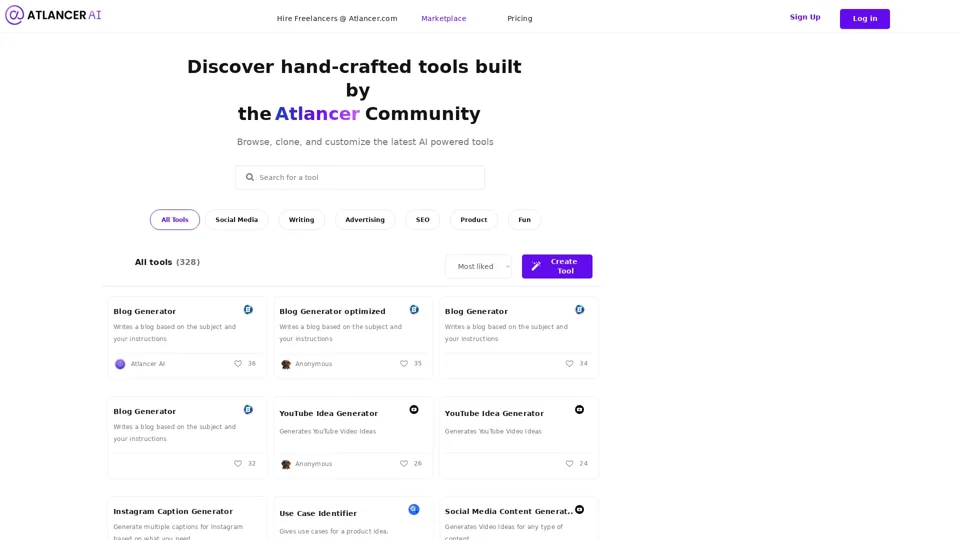This screenshot has height=540, width=960.
Task: Show Advertising tools
Action: [x=365, y=220]
